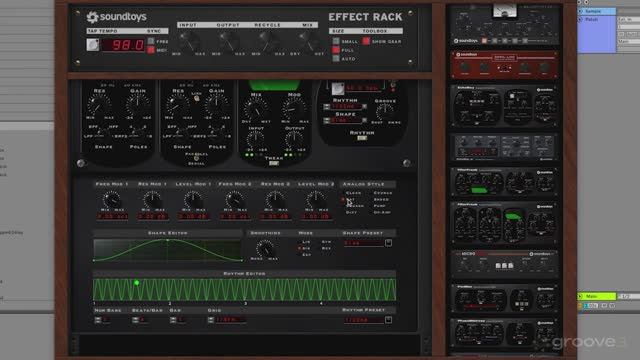
Task: Click filter one Gain knob
Action: point(138,105)
